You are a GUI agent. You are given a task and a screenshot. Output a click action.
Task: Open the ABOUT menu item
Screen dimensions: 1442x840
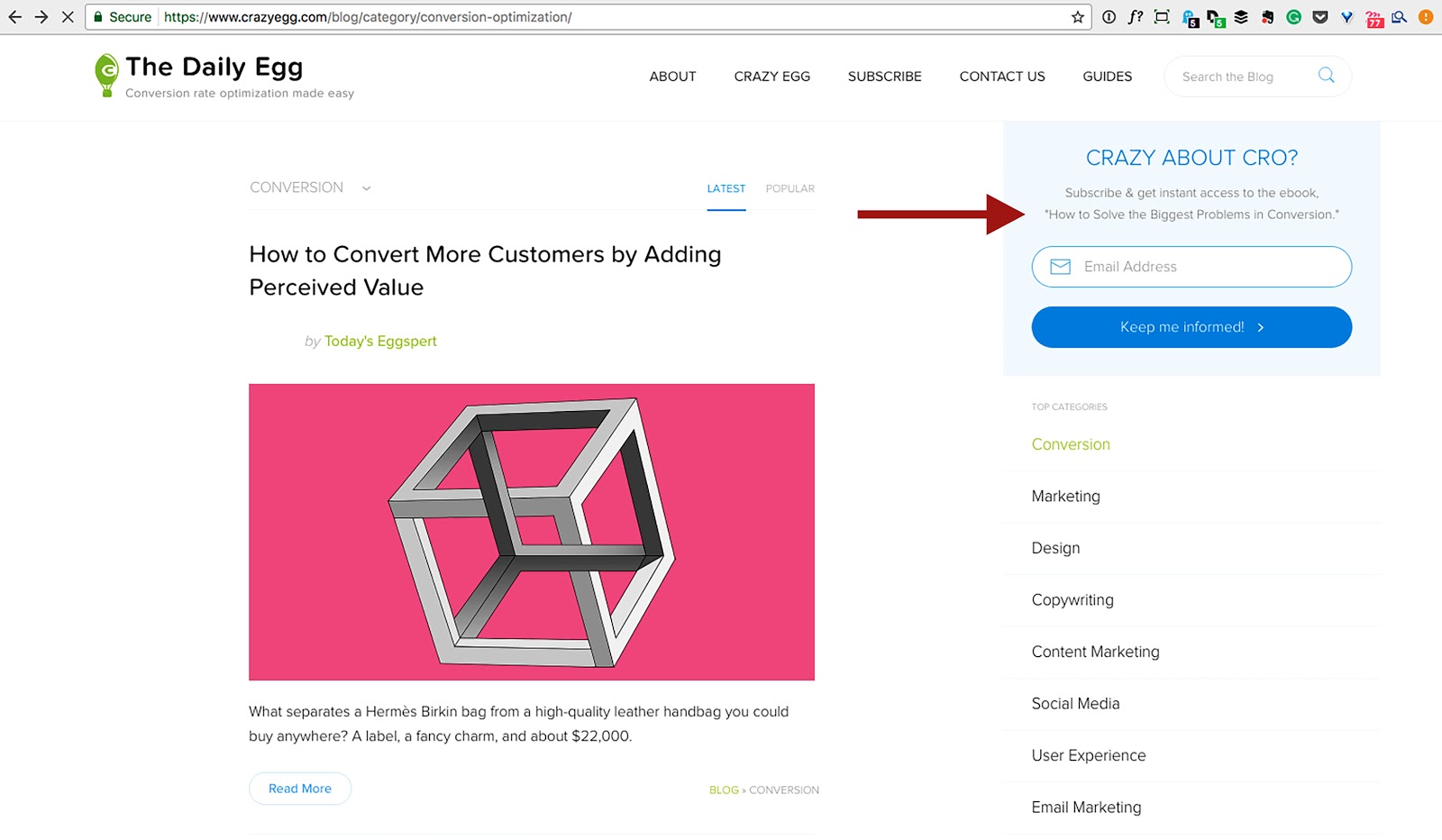click(x=672, y=77)
